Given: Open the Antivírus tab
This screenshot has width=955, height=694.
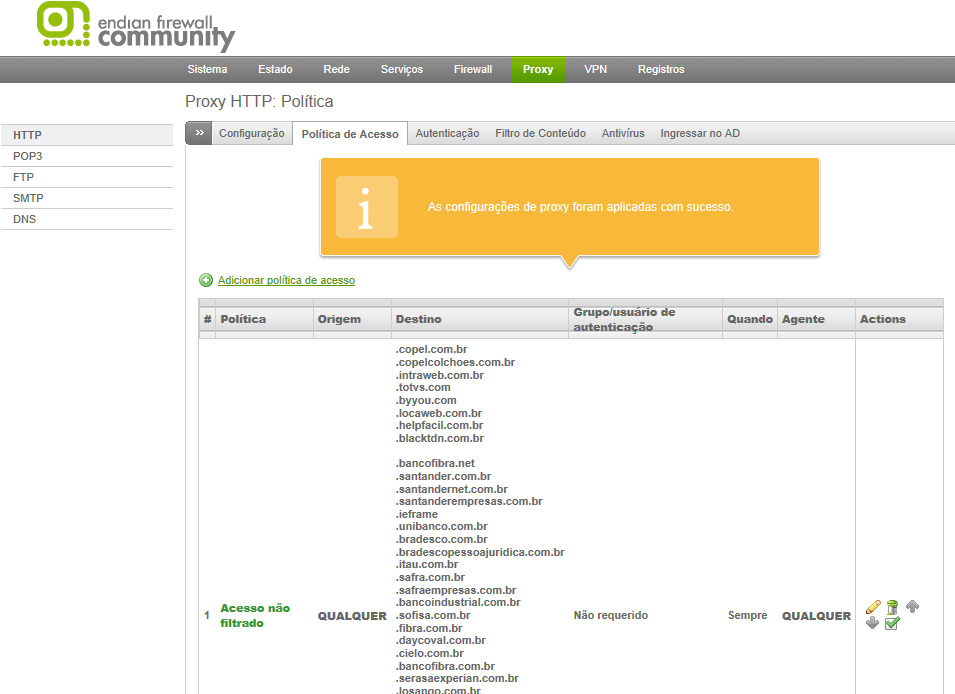Looking at the screenshot, I should (623, 133).
